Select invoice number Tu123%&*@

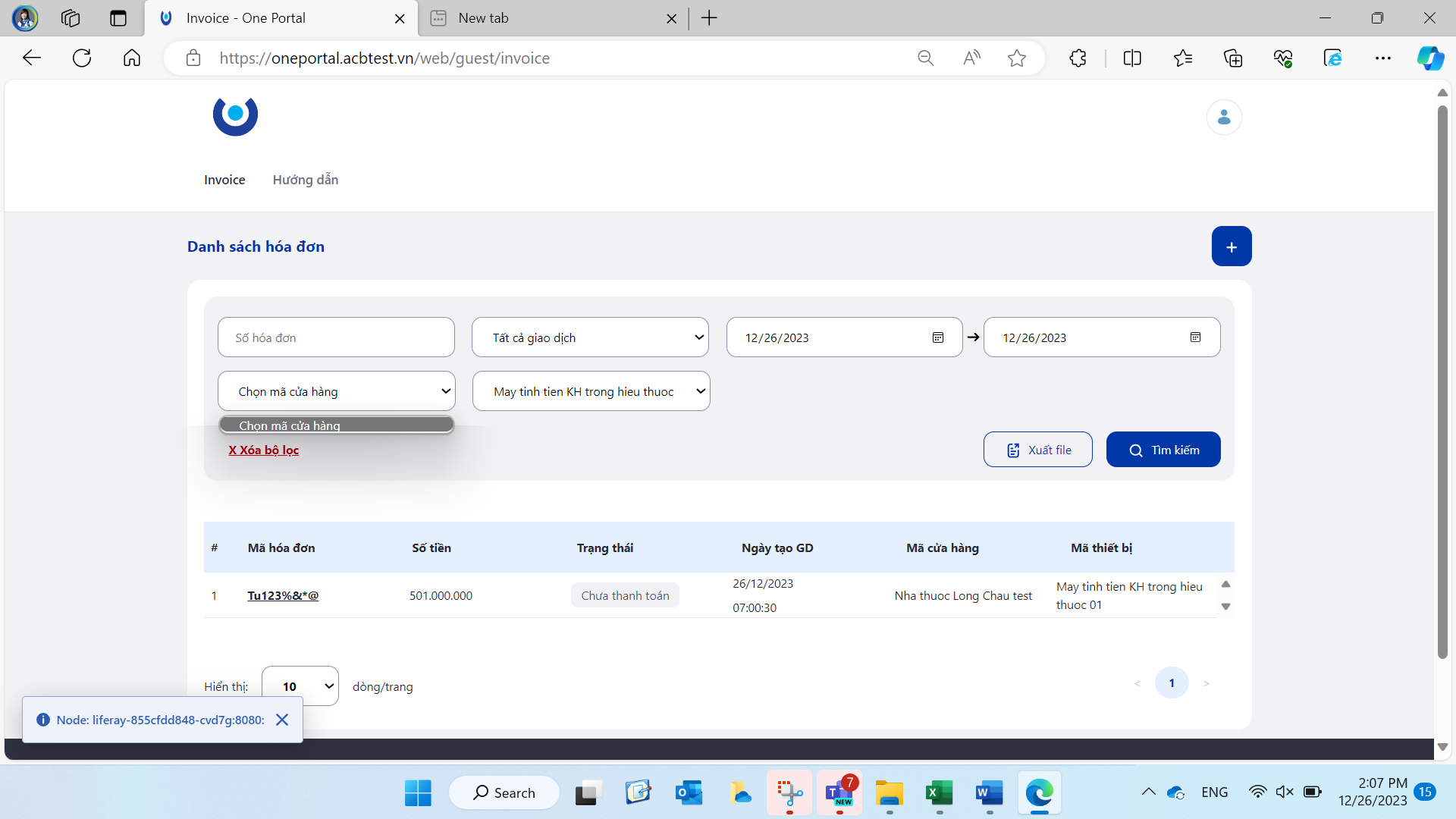pyautogui.click(x=283, y=595)
